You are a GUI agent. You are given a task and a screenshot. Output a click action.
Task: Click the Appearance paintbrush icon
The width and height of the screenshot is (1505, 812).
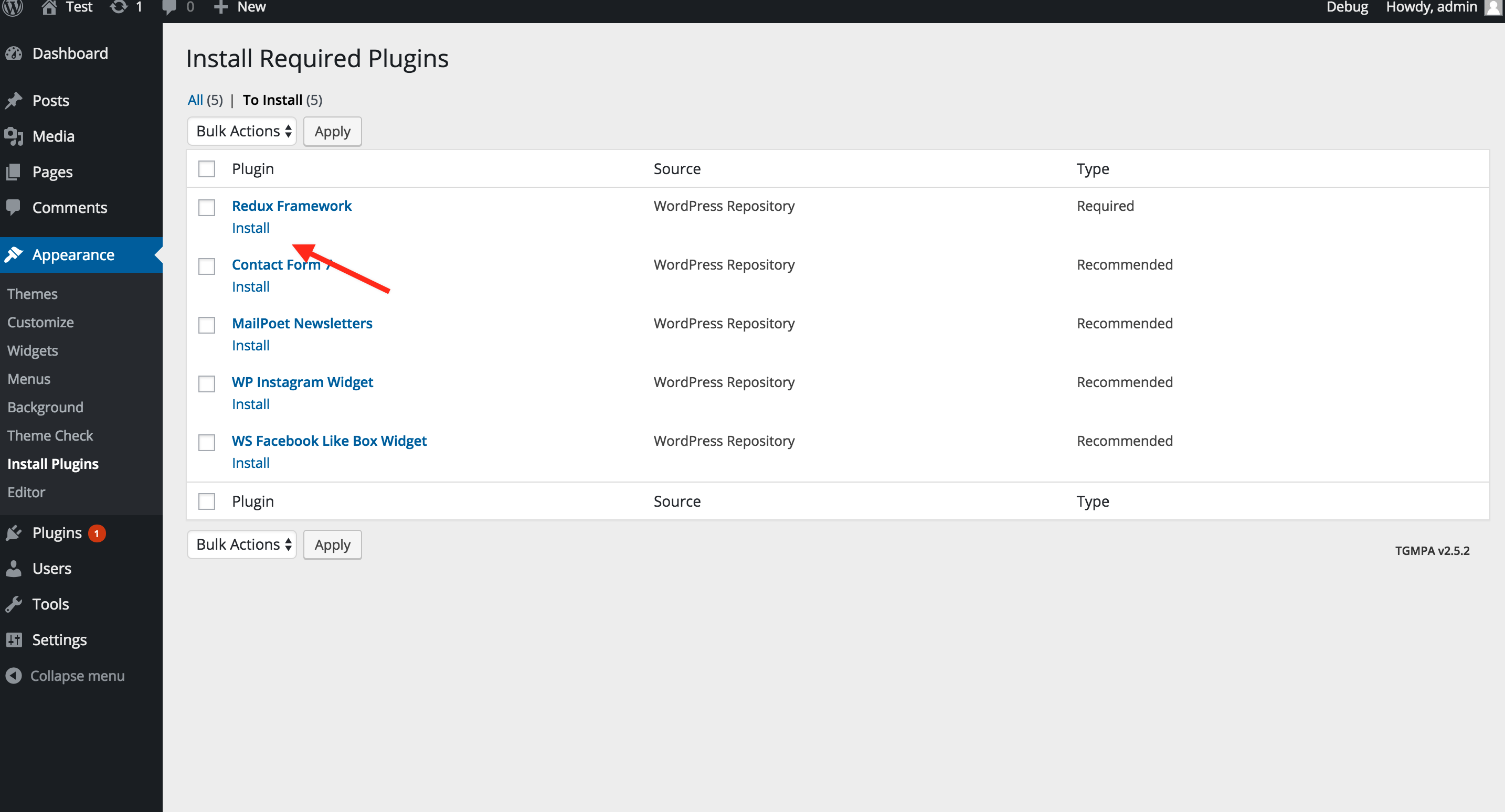(x=14, y=255)
